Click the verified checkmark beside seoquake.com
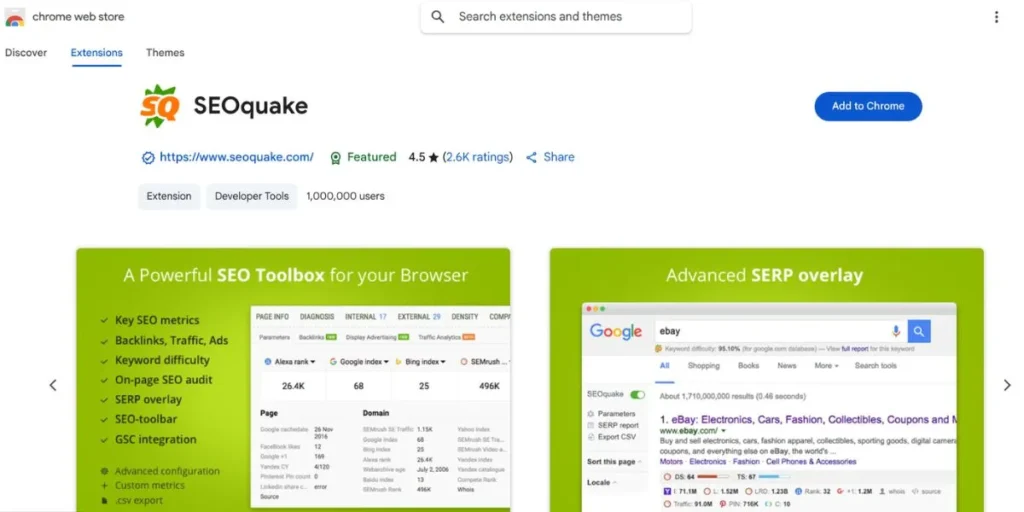Screen dimensions: 1024x512 tap(148, 157)
